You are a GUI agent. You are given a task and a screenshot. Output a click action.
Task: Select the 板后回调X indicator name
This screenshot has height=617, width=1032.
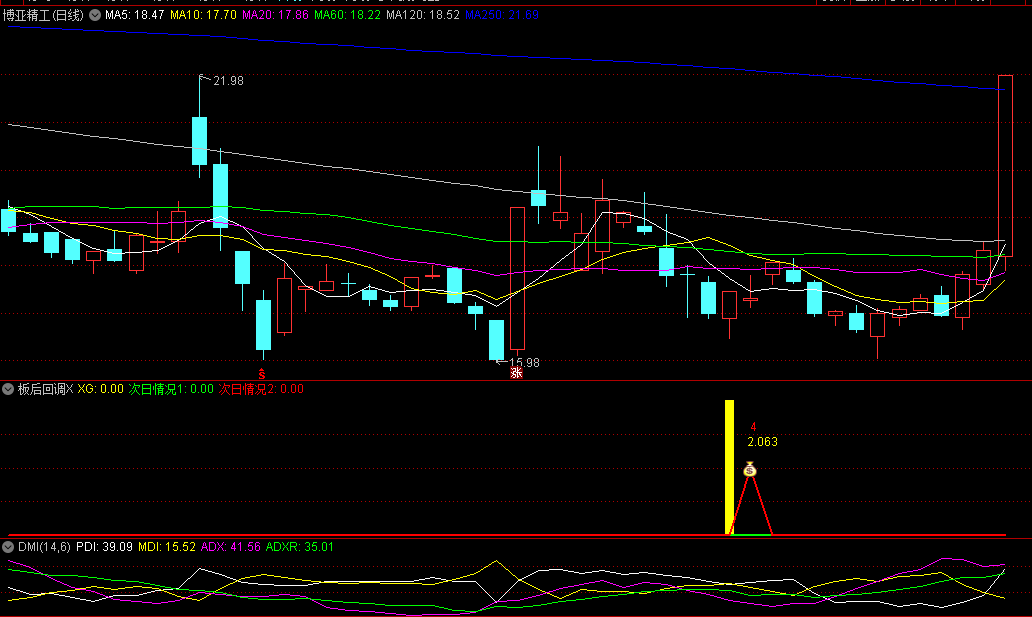[45, 389]
